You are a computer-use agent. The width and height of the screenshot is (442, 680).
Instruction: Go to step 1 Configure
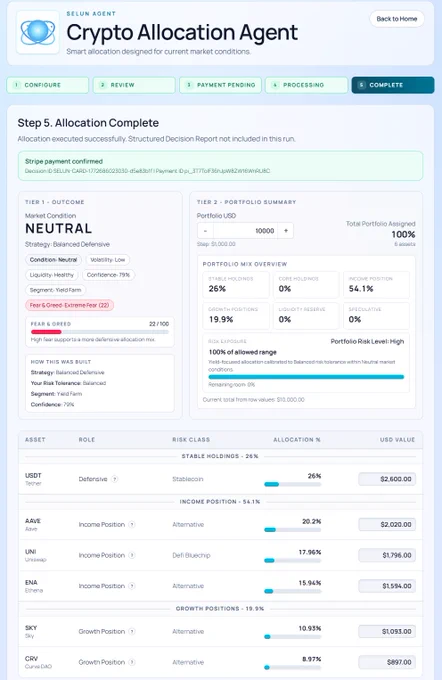(48, 85)
